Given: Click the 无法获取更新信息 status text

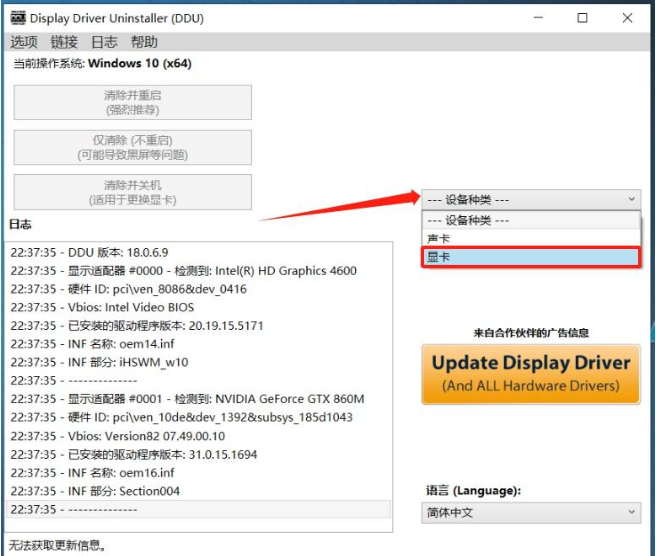Looking at the screenshot, I should 57,545.
